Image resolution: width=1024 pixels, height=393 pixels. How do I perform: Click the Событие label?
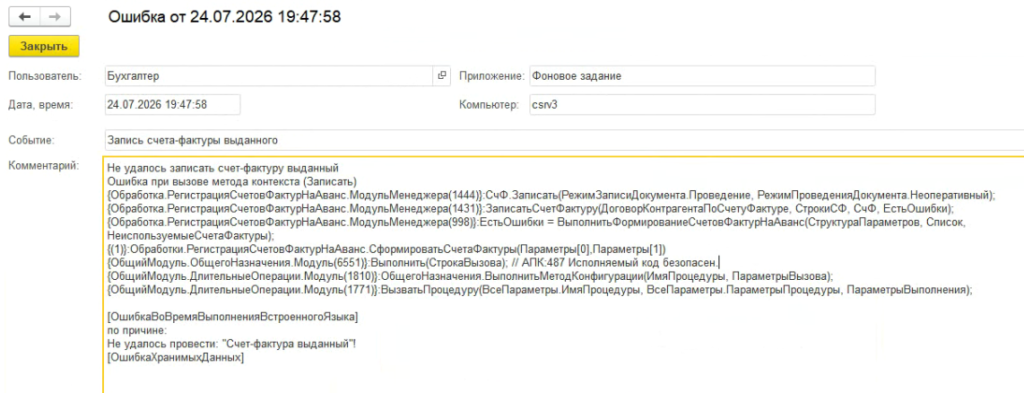pyautogui.click(x=31, y=140)
